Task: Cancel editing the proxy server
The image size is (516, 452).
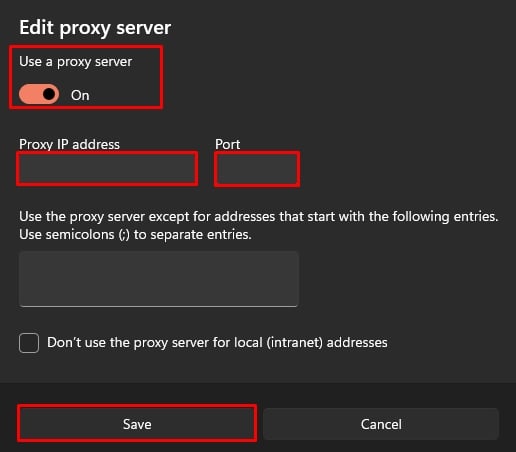Action: pyautogui.click(x=381, y=424)
